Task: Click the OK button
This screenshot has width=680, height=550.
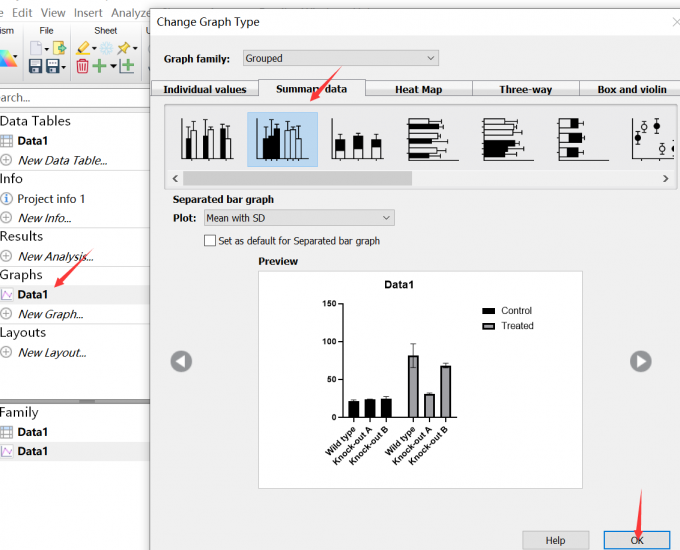Action: tap(637, 540)
